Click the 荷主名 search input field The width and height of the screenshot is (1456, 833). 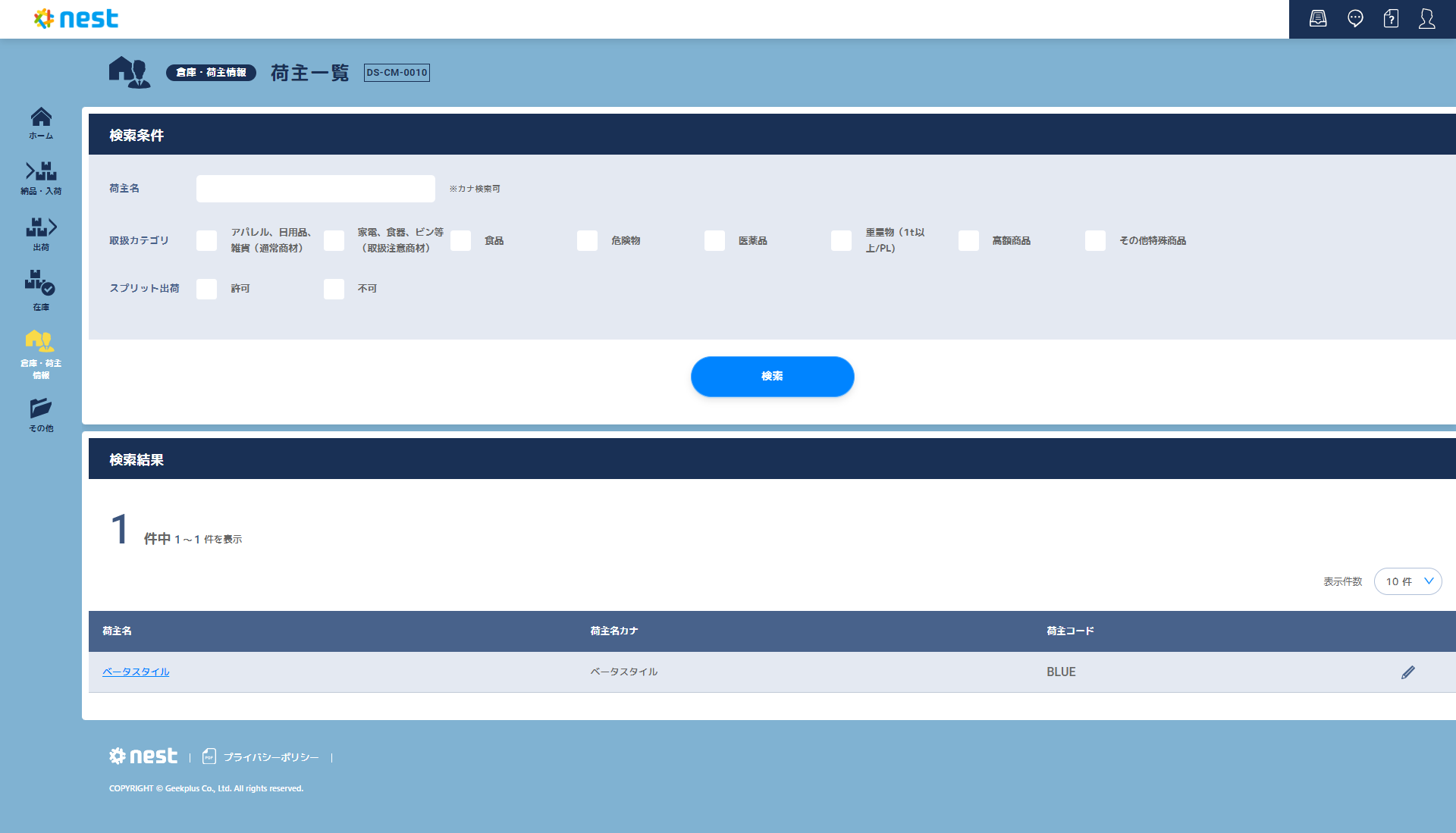[x=315, y=189]
